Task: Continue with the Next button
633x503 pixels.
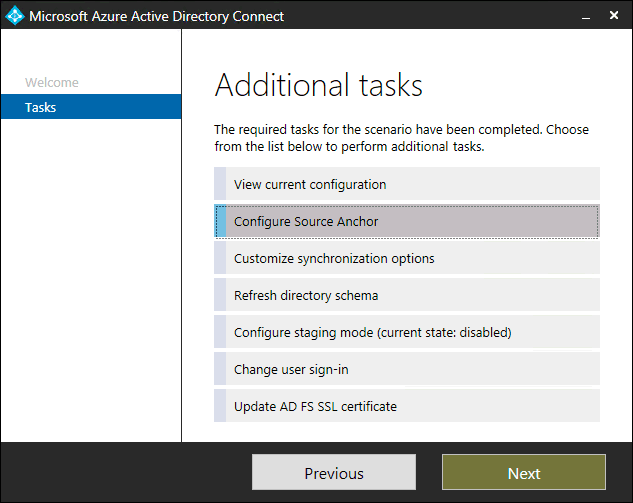Action: point(524,472)
